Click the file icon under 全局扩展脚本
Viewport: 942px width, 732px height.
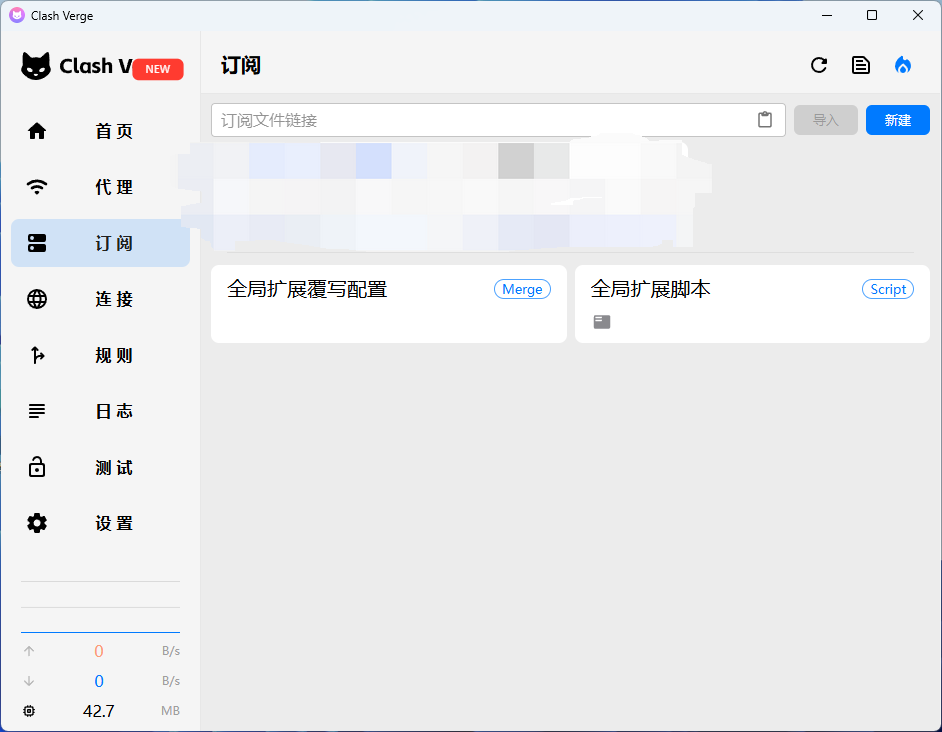tap(601, 322)
